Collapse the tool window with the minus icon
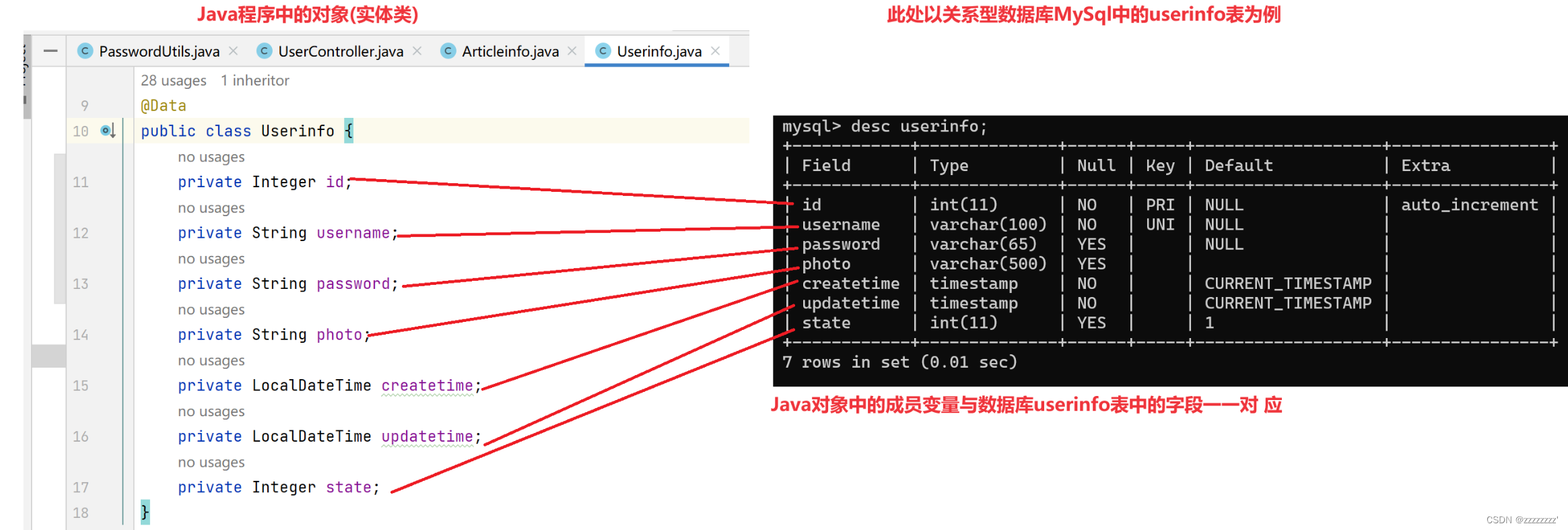Screen dimensions: 1568x530 [x=50, y=51]
